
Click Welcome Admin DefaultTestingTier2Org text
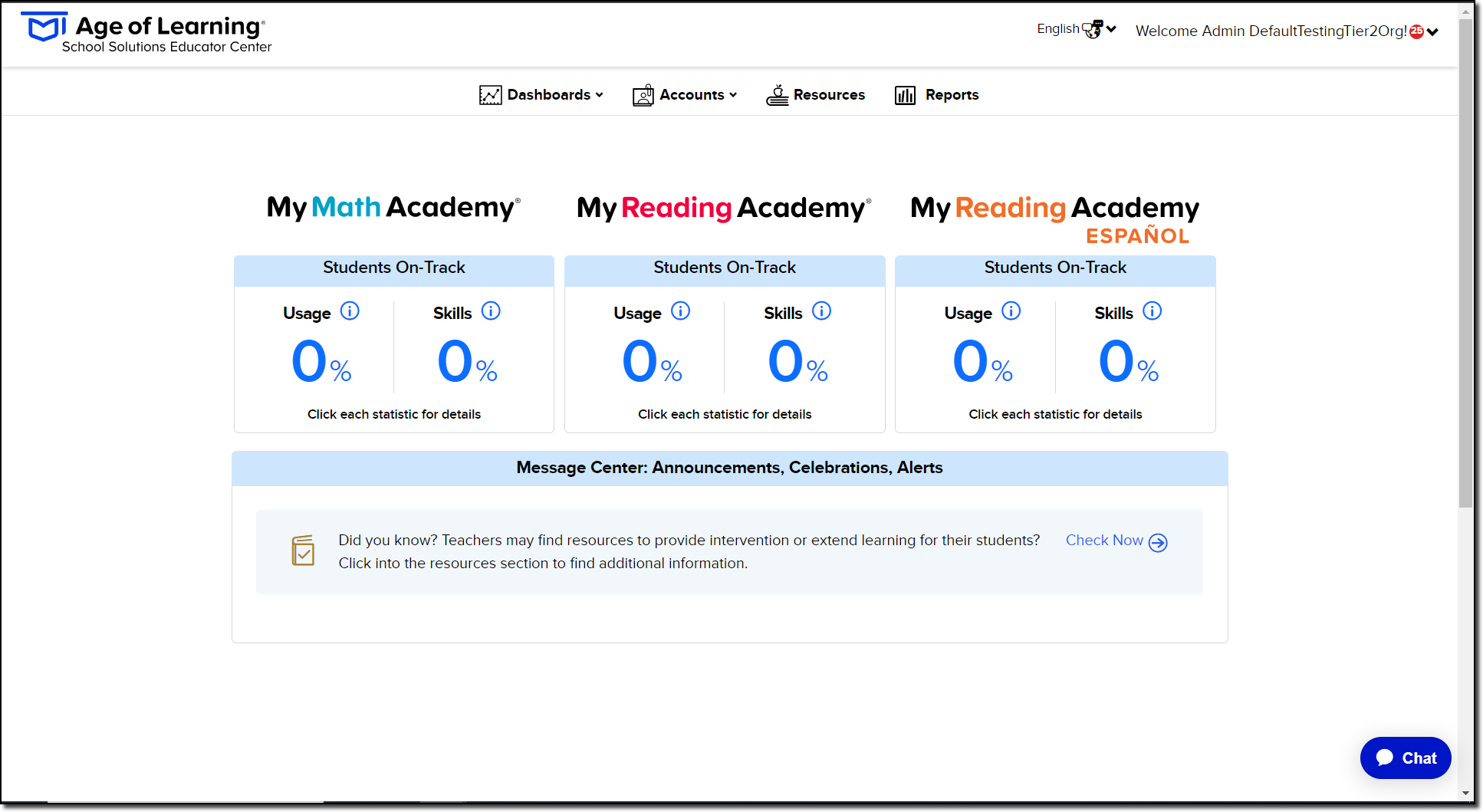point(1271,31)
